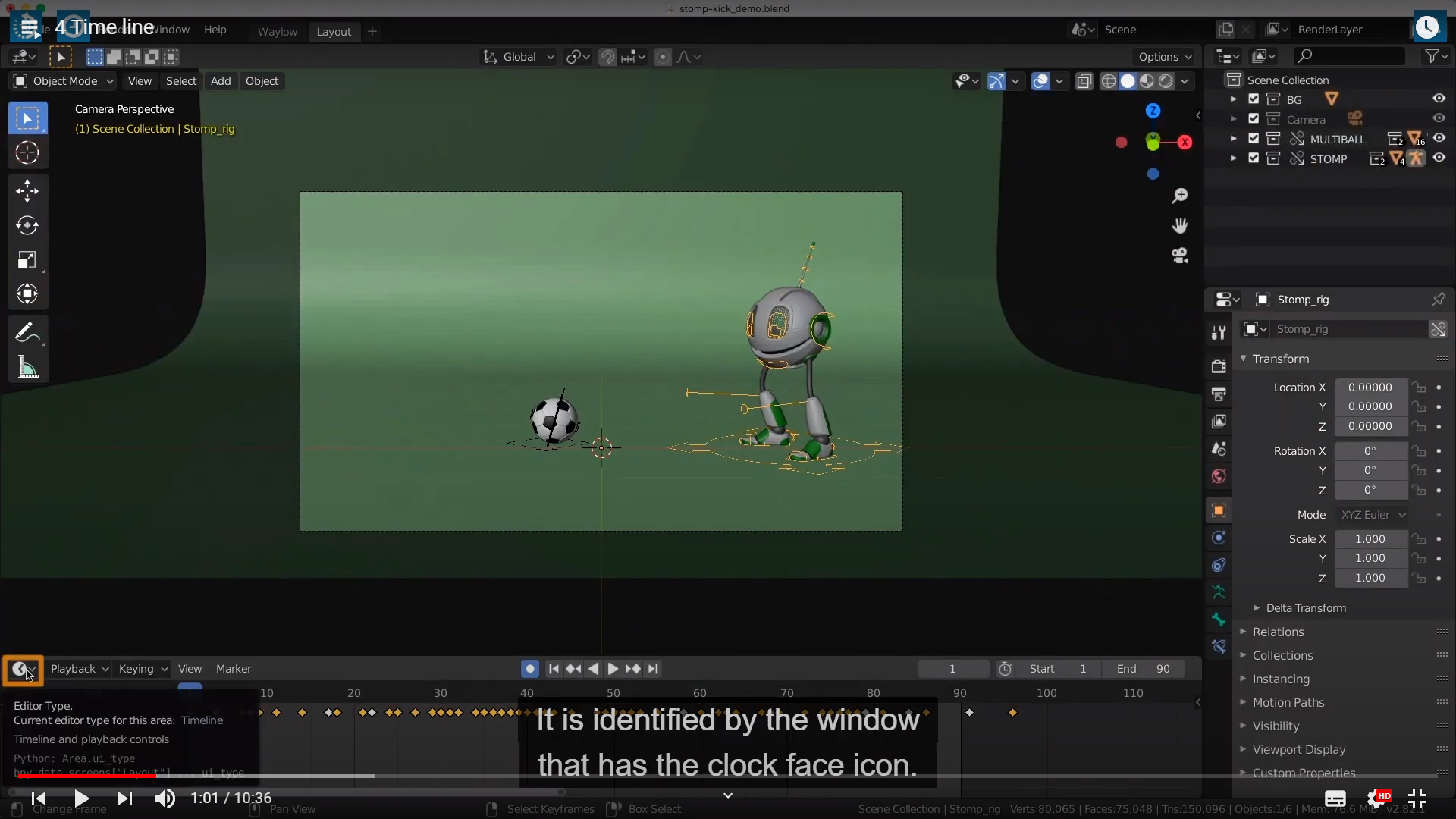Uncheck the BG collection checkbox
The height and width of the screenshot is (819, 1456).
1254,99
